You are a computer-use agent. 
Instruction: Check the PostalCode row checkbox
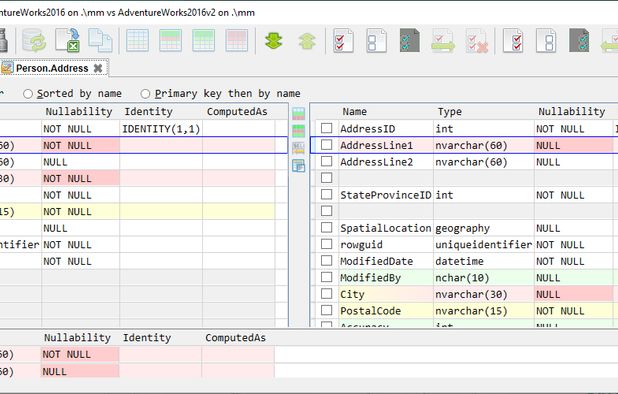pos(326,310)
